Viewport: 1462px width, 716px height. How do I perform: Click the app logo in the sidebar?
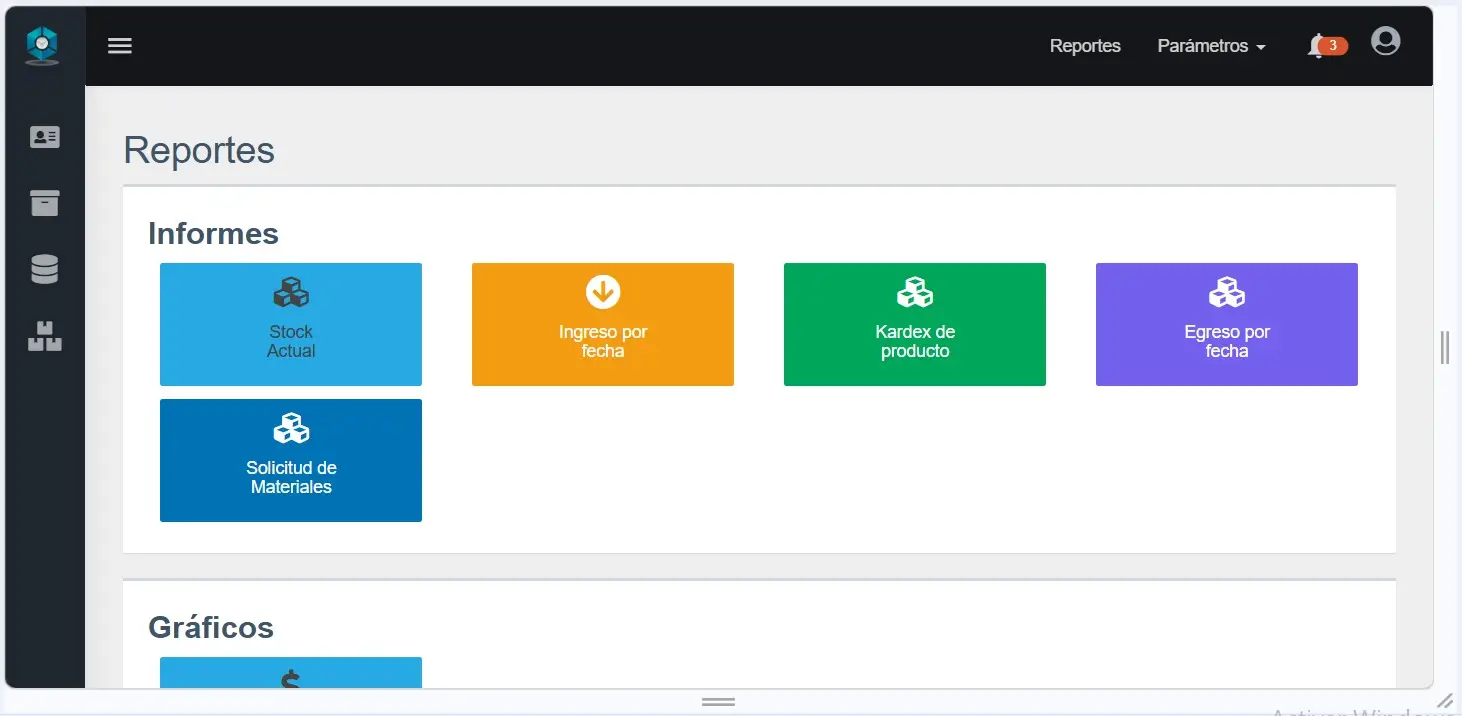click(x=42, y=45)
